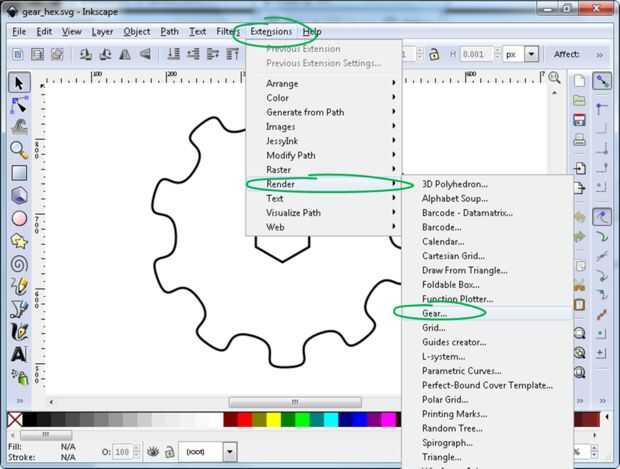Choose Spirograph... from Render submenu
The width and height of the screenshot is (620, 469).
coord(488,443)
